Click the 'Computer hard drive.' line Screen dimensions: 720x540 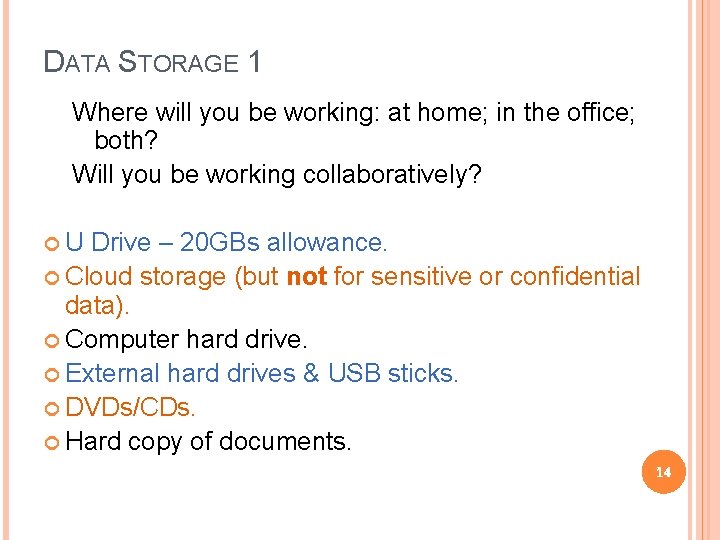tap(185, 340)
